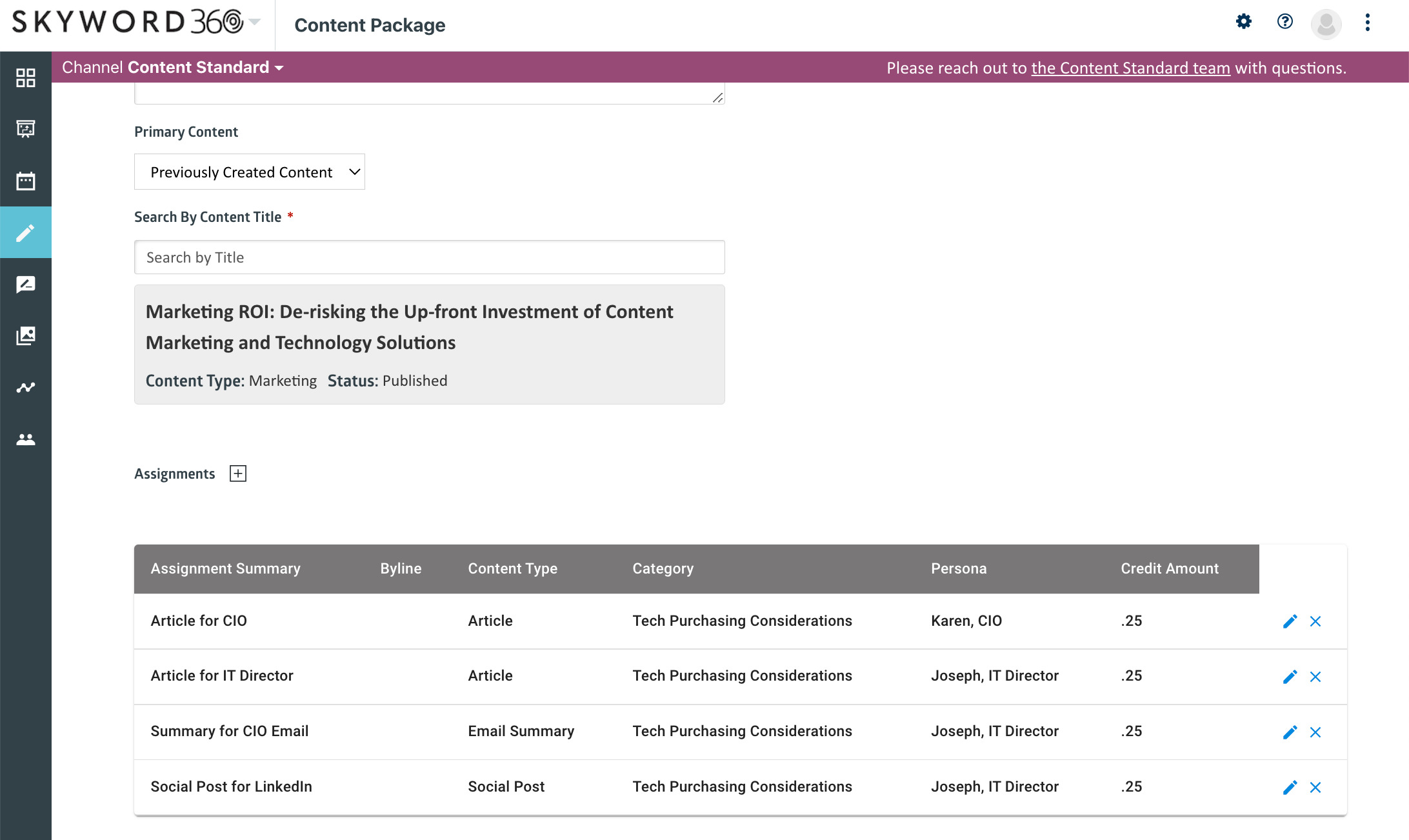Click the Content Type column header
The width and height of the screenshot is (1409, 840).
513,568
